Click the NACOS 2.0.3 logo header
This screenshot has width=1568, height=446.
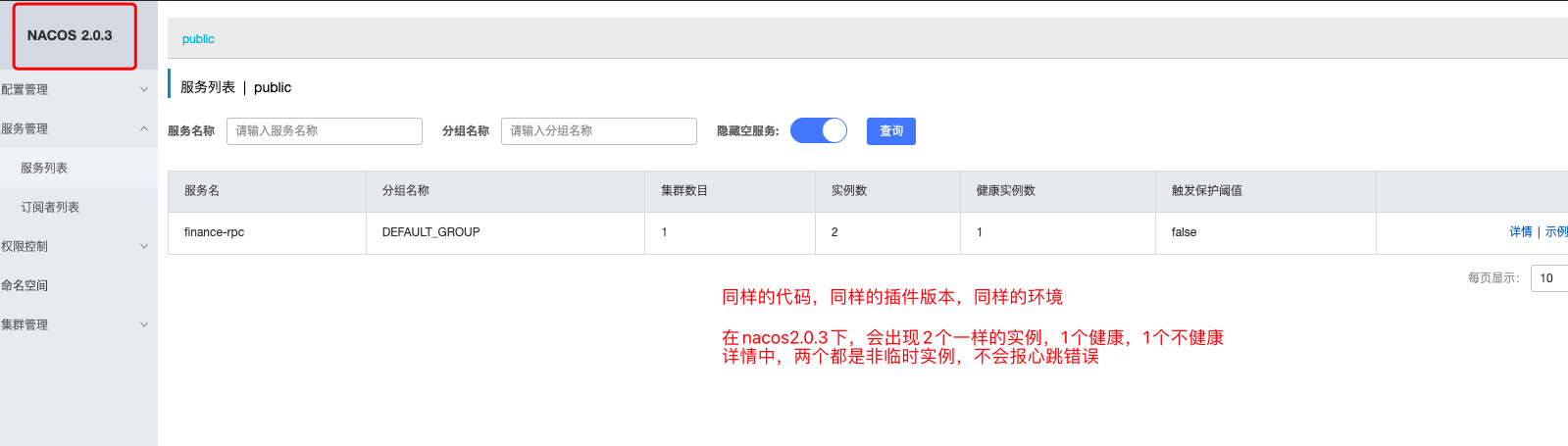(70, 35)
